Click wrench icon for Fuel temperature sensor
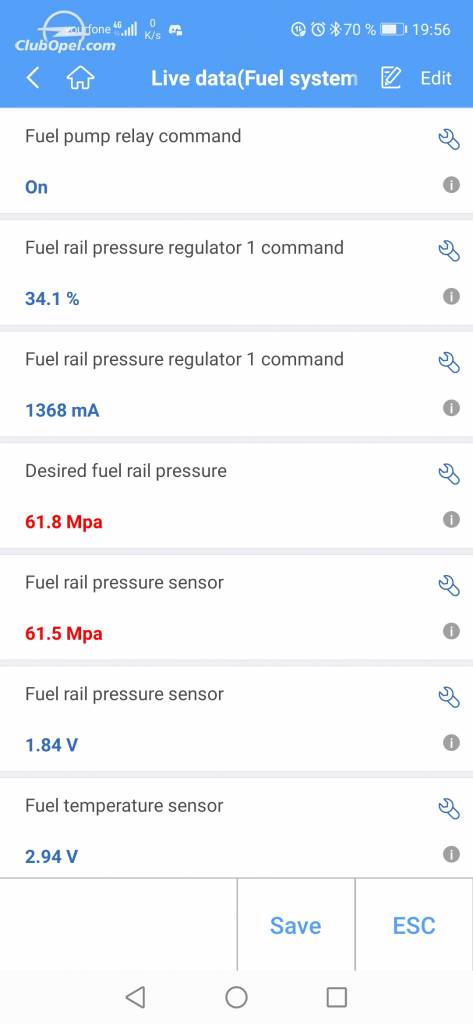The width and height of the screenshot is (473, 1024). click(x=449, y=808)
